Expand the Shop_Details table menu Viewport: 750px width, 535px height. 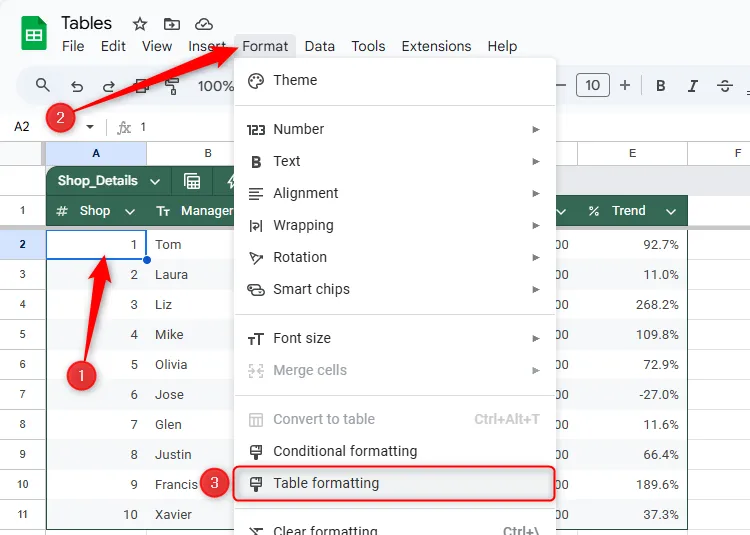(x=155, y=181)
